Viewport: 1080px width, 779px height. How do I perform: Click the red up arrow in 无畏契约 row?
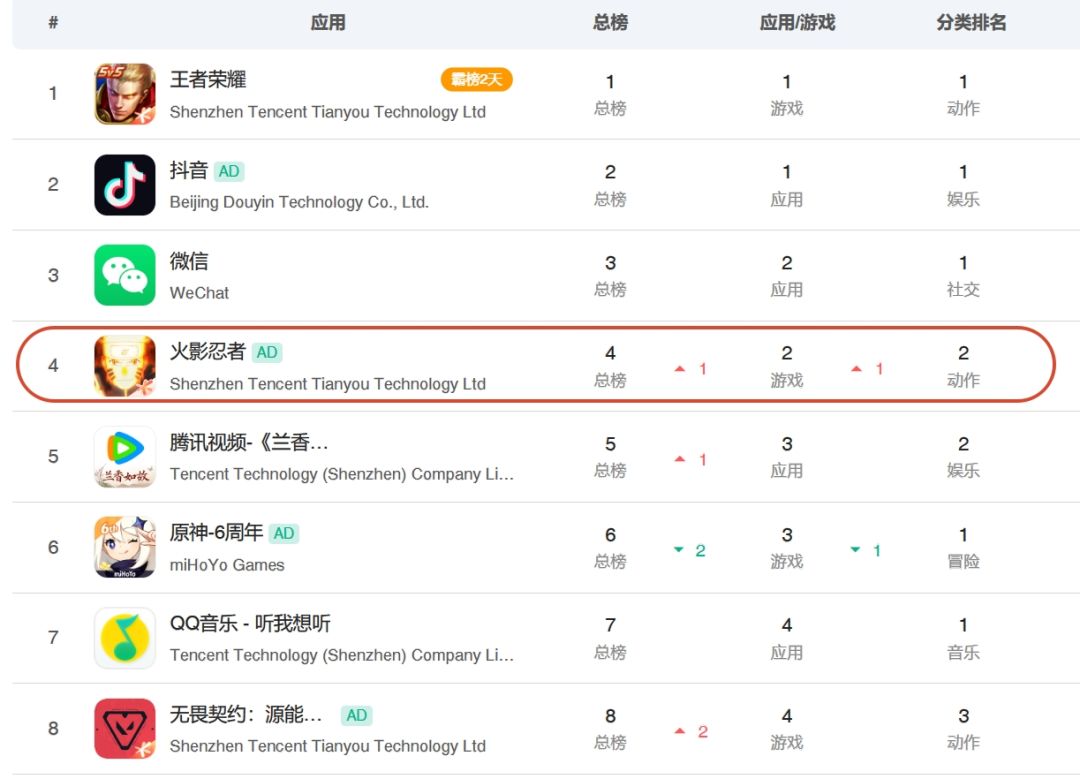680,731
